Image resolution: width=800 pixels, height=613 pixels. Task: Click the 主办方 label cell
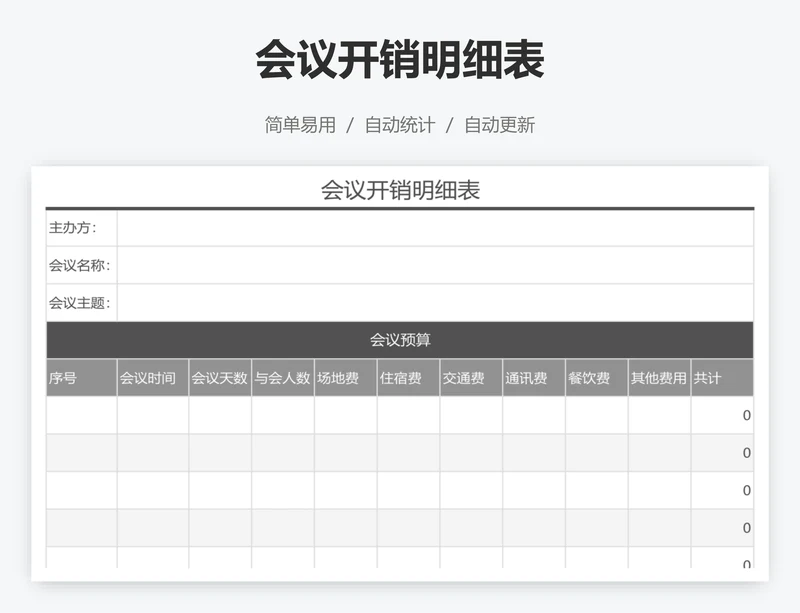[x=81, y=228]
